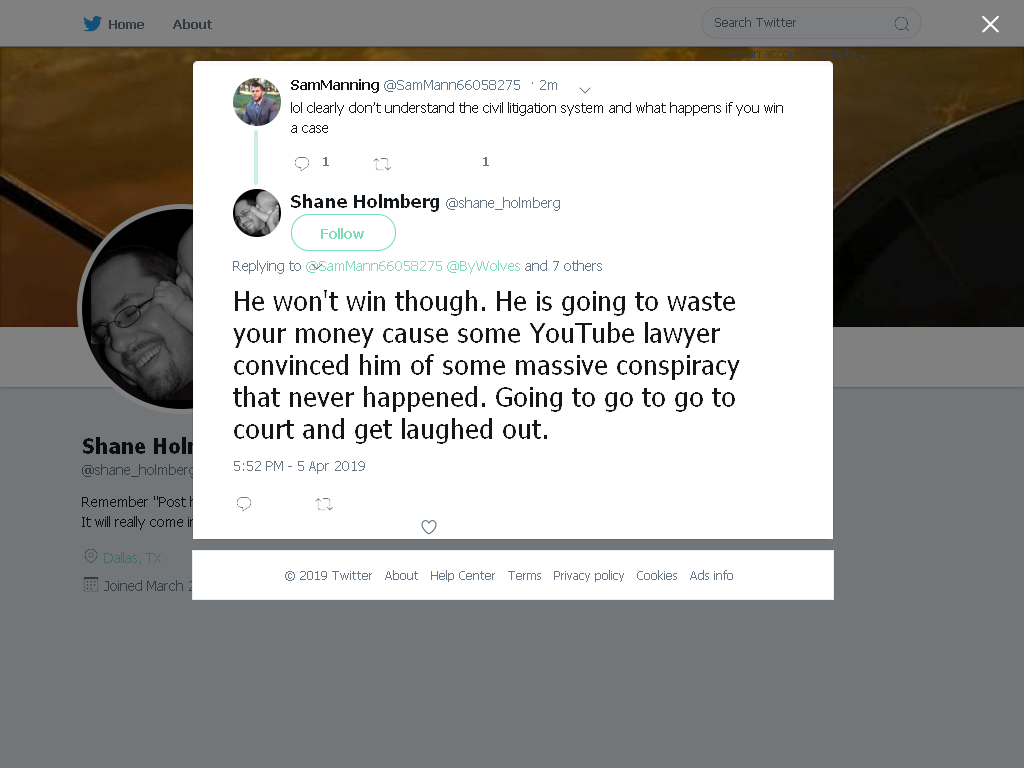1024x768 pixels.
Task: Open the Home menu item
Action: pyautogui.click(x=126, y=24)
